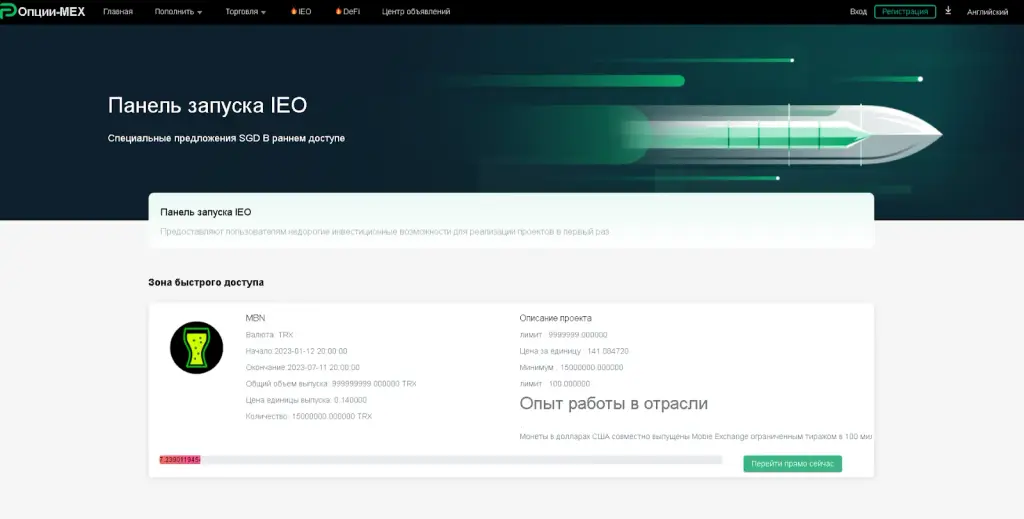Click the fire icon beside IEO
The image size is (1024, 519).
click(x=294, y=11)
